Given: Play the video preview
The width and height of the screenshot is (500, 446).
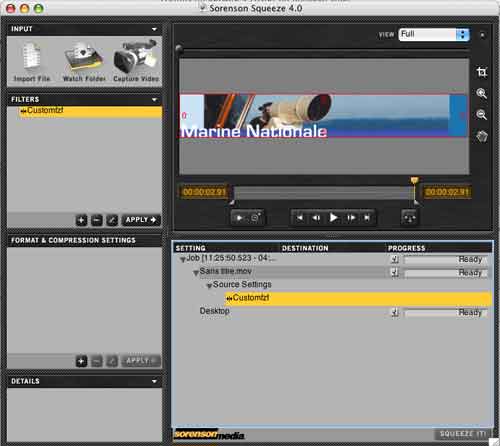Looking at the screenshot, I should coord(333,218).
